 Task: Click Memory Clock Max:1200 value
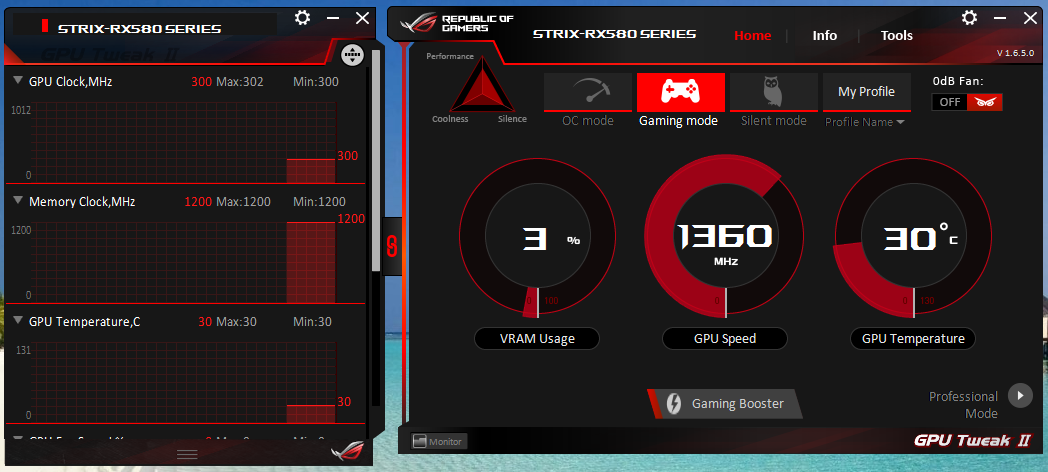pos(243,201)
